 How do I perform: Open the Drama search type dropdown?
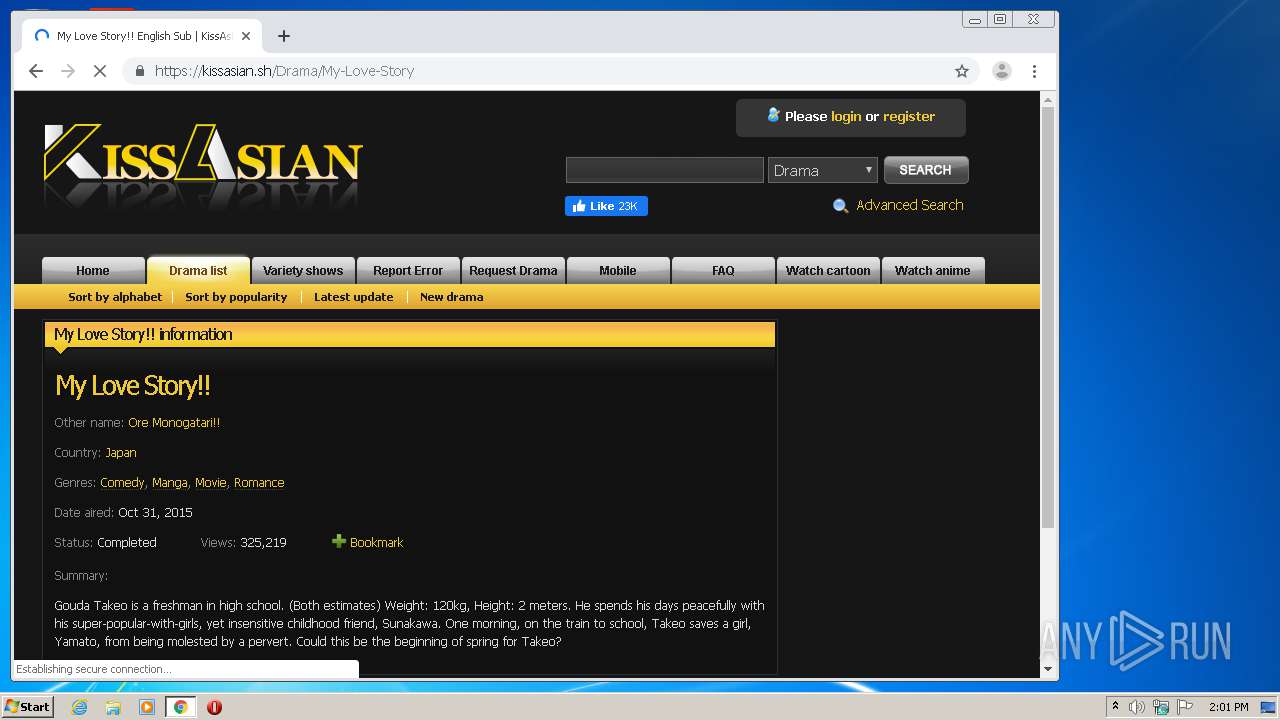point(822,170)
